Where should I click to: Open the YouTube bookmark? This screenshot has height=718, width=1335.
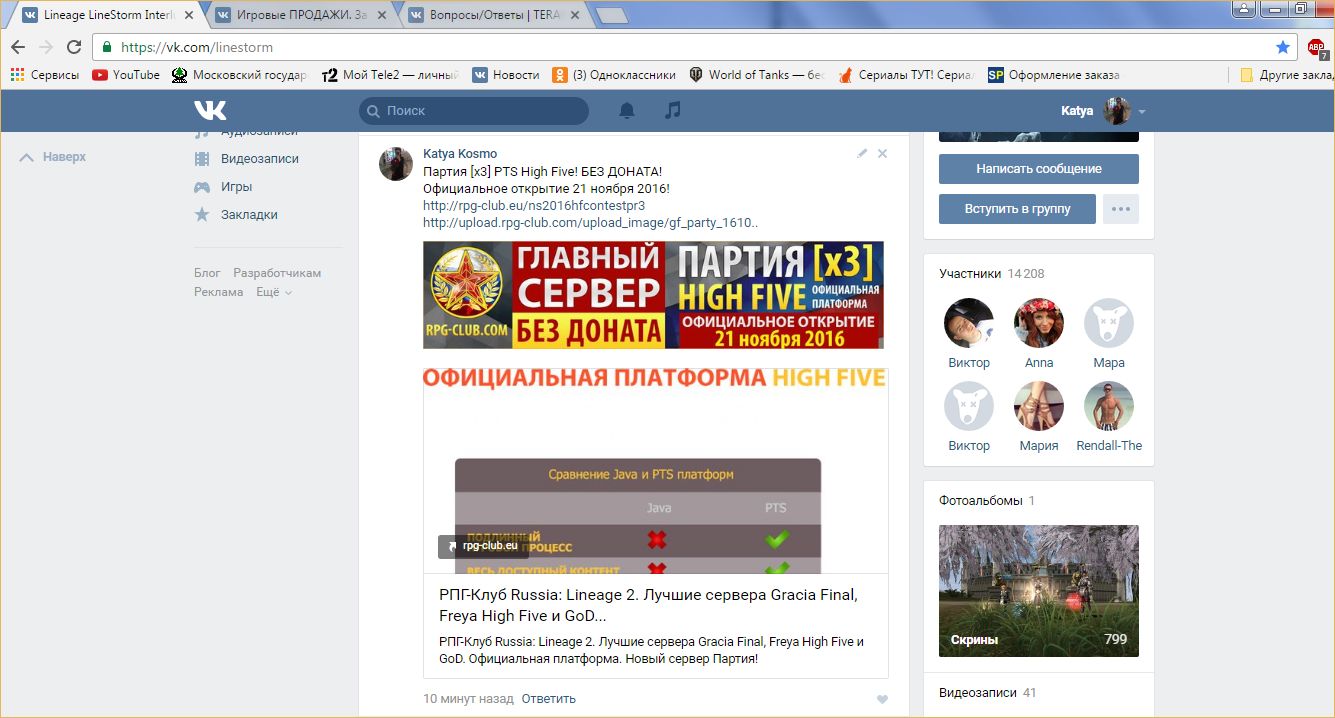pyautogui.click(x=126, y=74)
